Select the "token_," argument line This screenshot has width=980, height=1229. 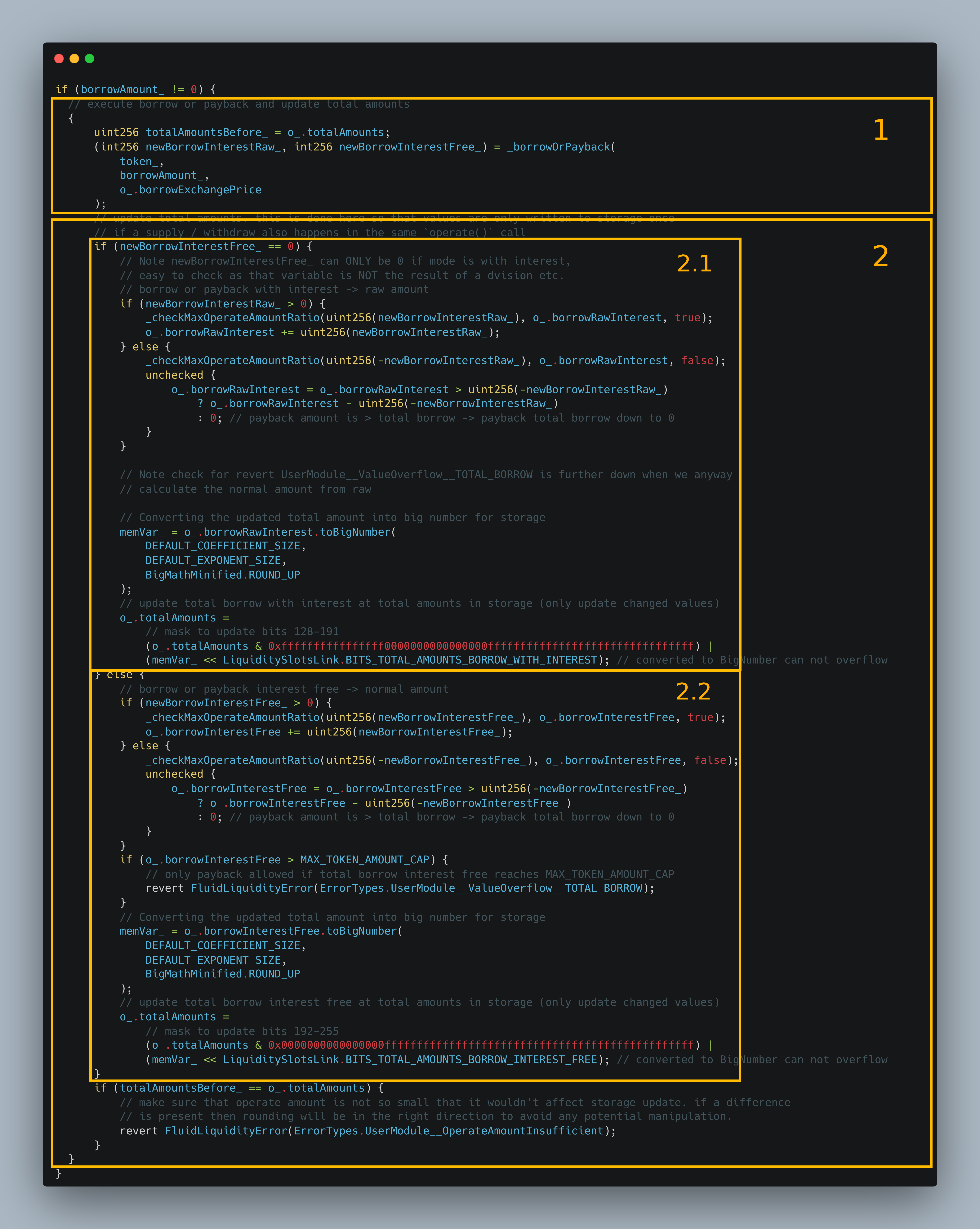(142, 161)
